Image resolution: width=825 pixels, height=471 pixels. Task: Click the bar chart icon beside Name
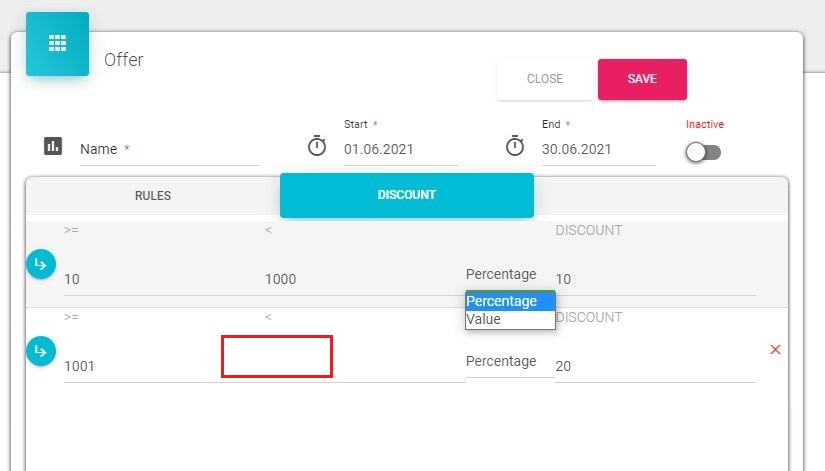click(53, 146)
